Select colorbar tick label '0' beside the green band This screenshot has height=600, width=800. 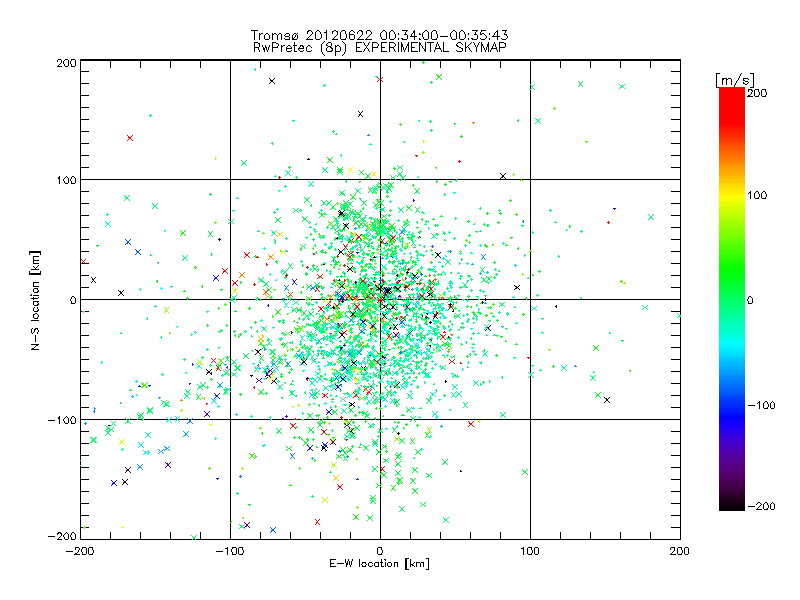(750, 300)
